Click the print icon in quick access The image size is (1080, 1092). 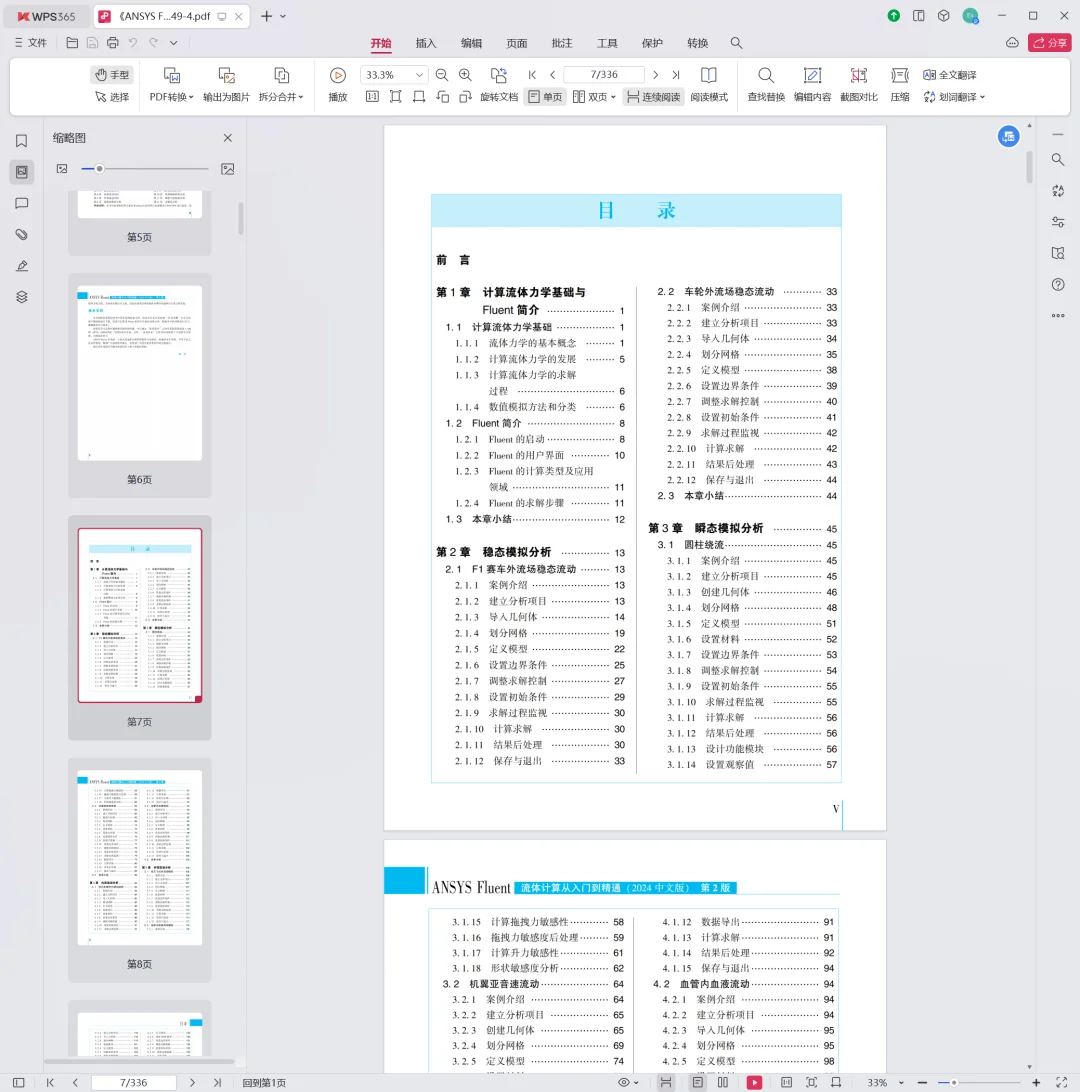(112, 42)
